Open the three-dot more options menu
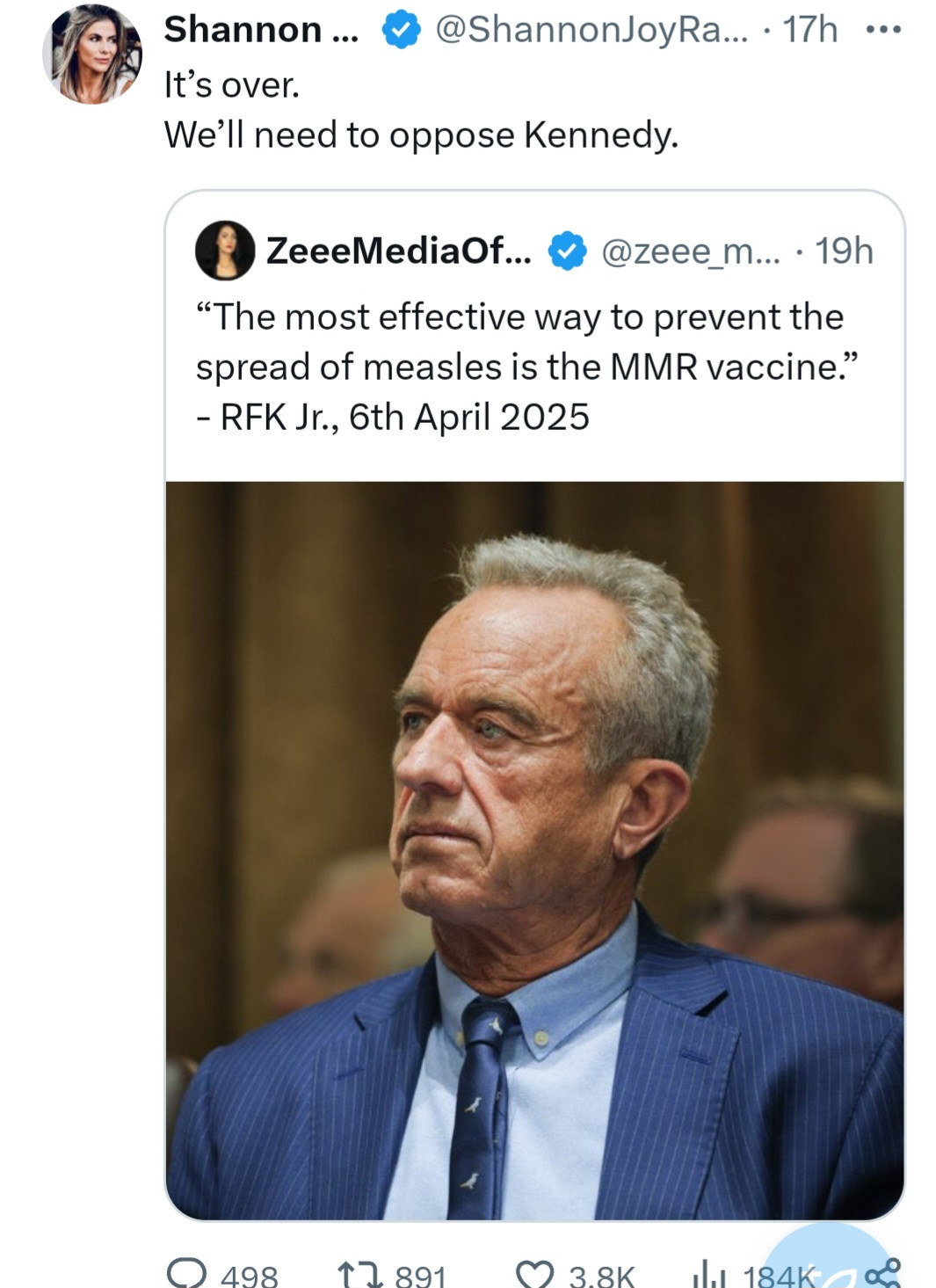This screenshot has height=1288, width=936. pyautogui.click(x=882, y=30)
